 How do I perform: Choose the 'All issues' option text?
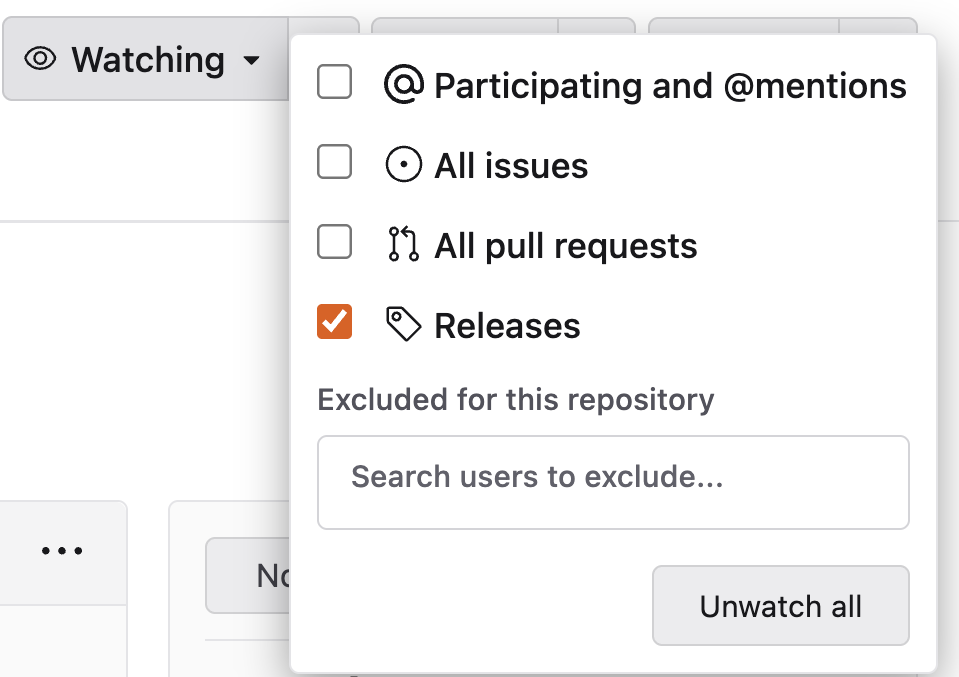[511, 166]
